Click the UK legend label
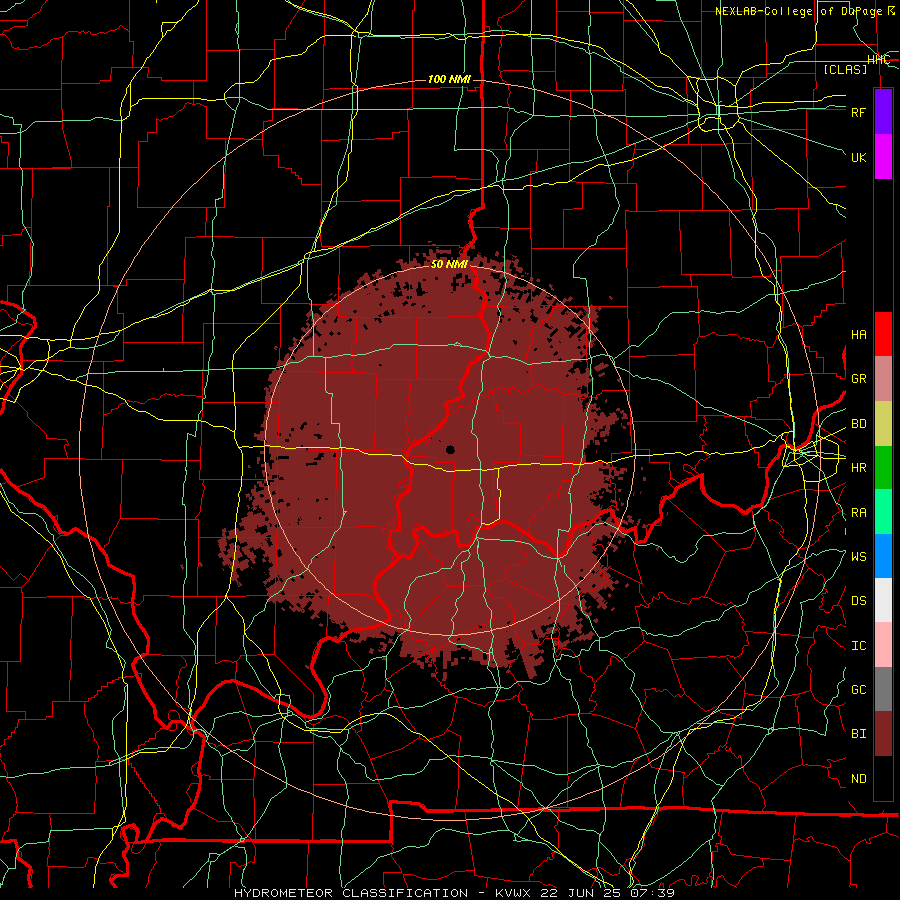 point(859,157)
